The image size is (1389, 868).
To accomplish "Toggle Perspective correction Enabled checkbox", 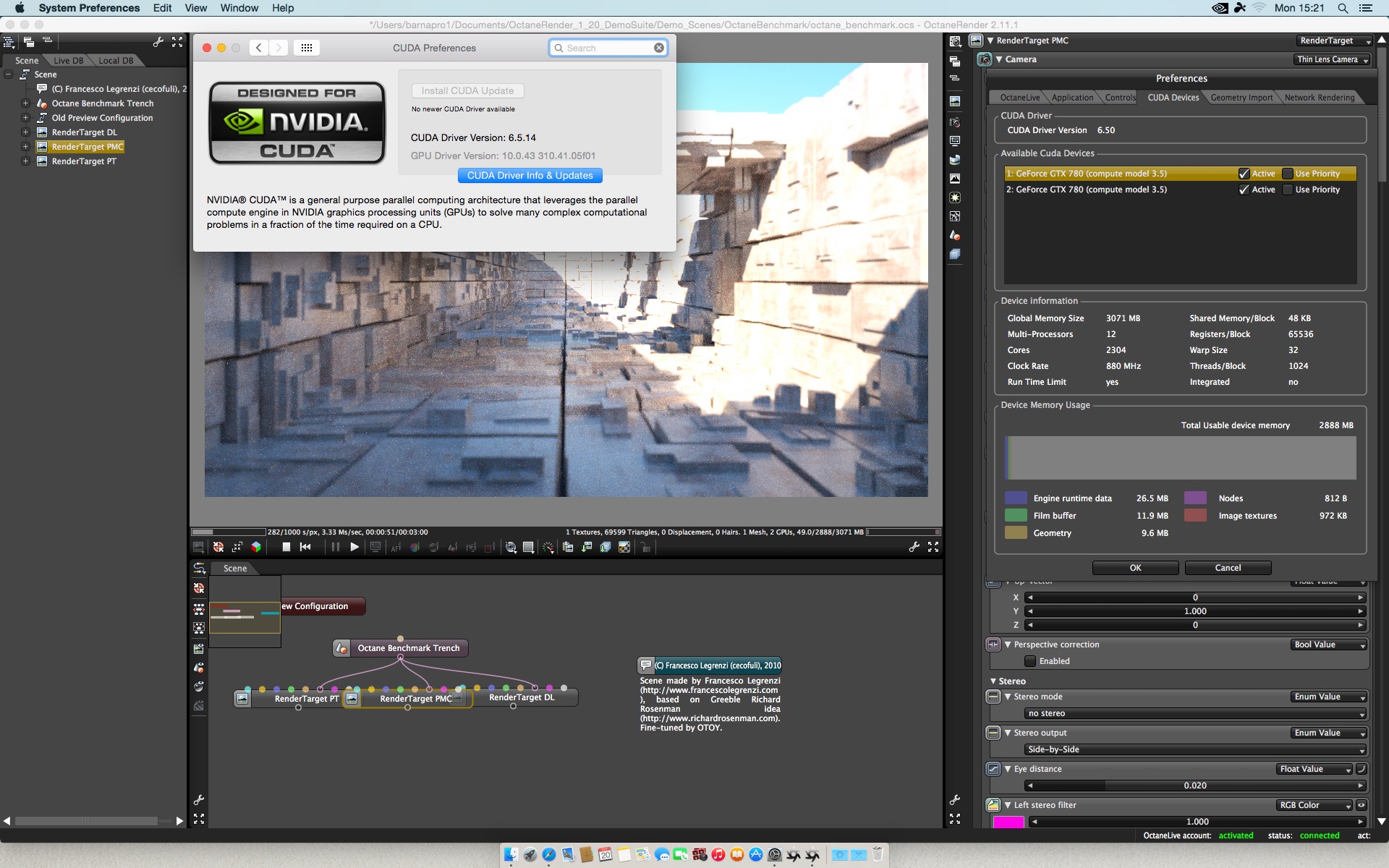I will coord(1030,661).
